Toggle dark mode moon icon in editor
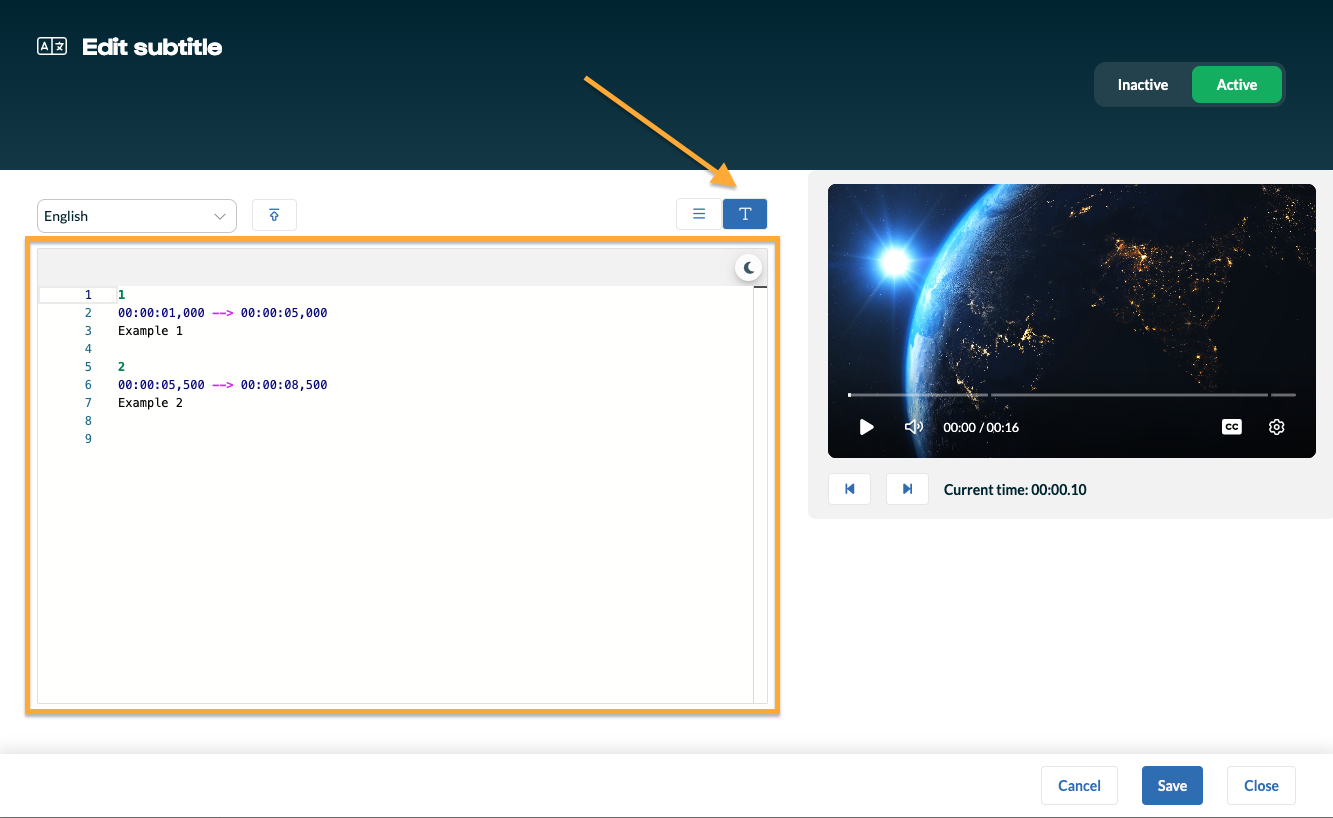Image resolution: width=1333 pixels, height=818 pixels. tap(749, 268)
